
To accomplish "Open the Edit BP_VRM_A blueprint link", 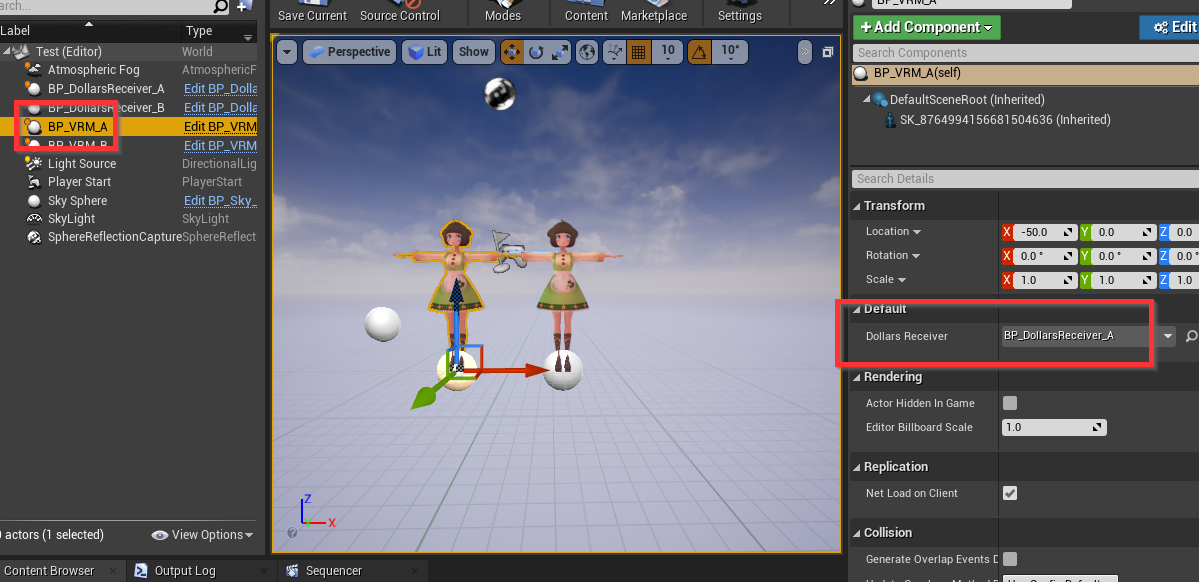I will point(220,127).
